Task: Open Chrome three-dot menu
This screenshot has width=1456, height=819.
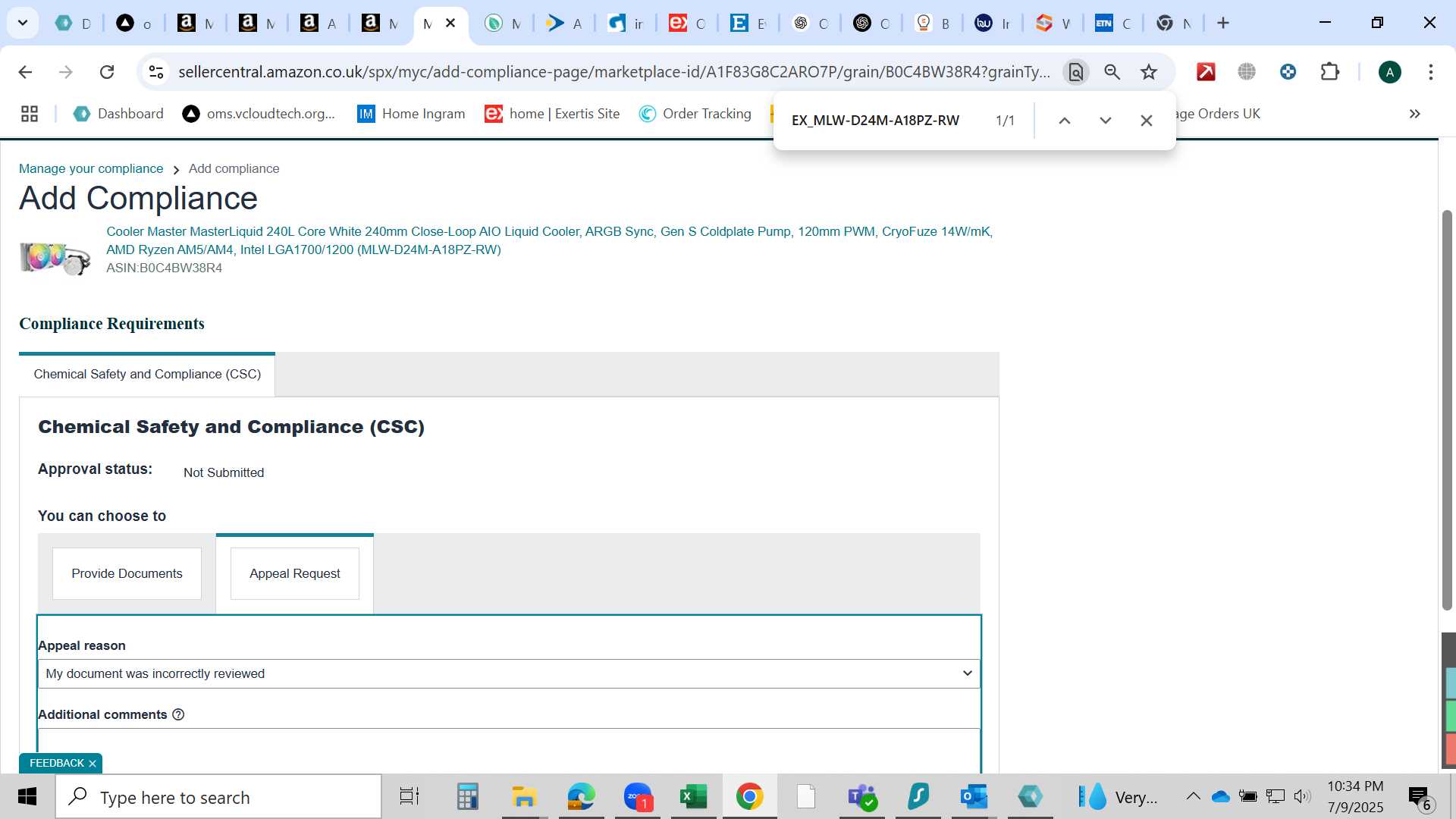Action: [1431, 72]
